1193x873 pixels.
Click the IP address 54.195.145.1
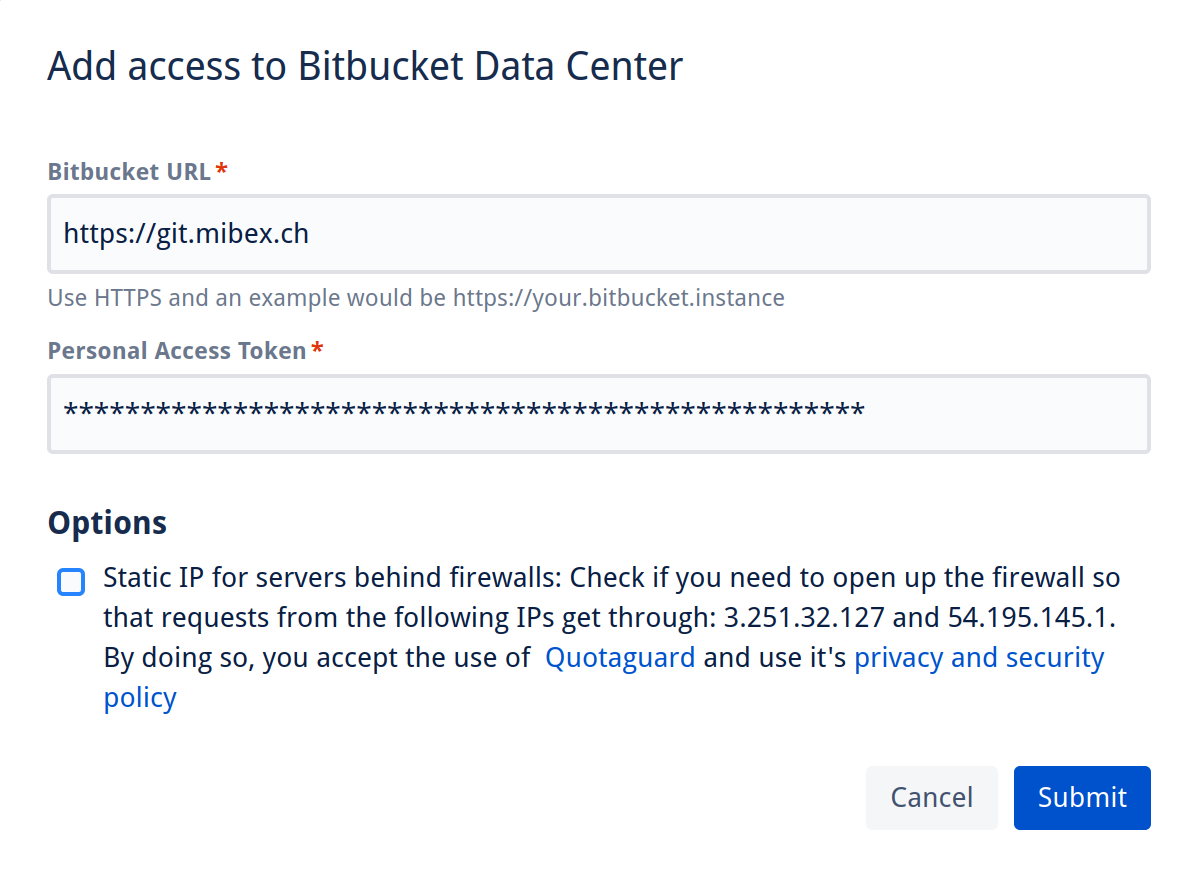pos(1030,618)
